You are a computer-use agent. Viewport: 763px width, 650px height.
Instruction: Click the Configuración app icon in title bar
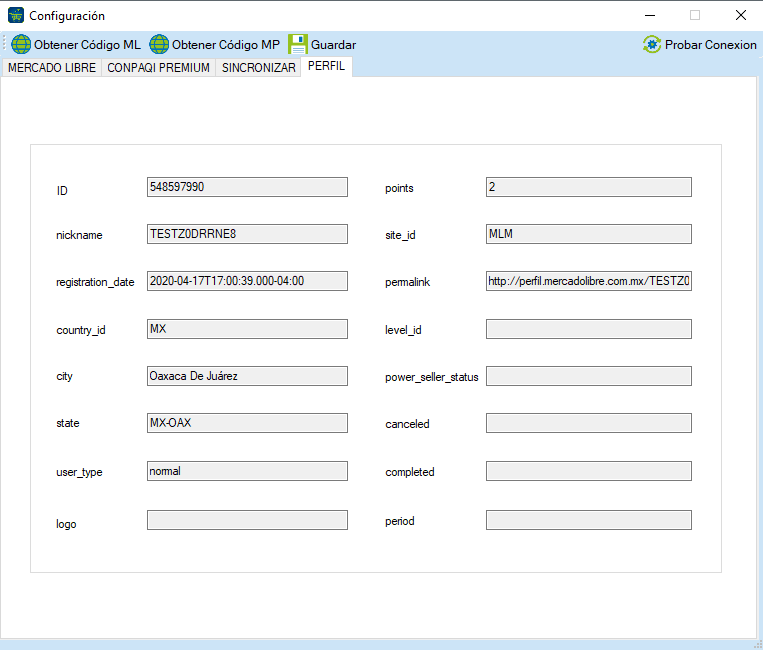click(x=16, y=16)
